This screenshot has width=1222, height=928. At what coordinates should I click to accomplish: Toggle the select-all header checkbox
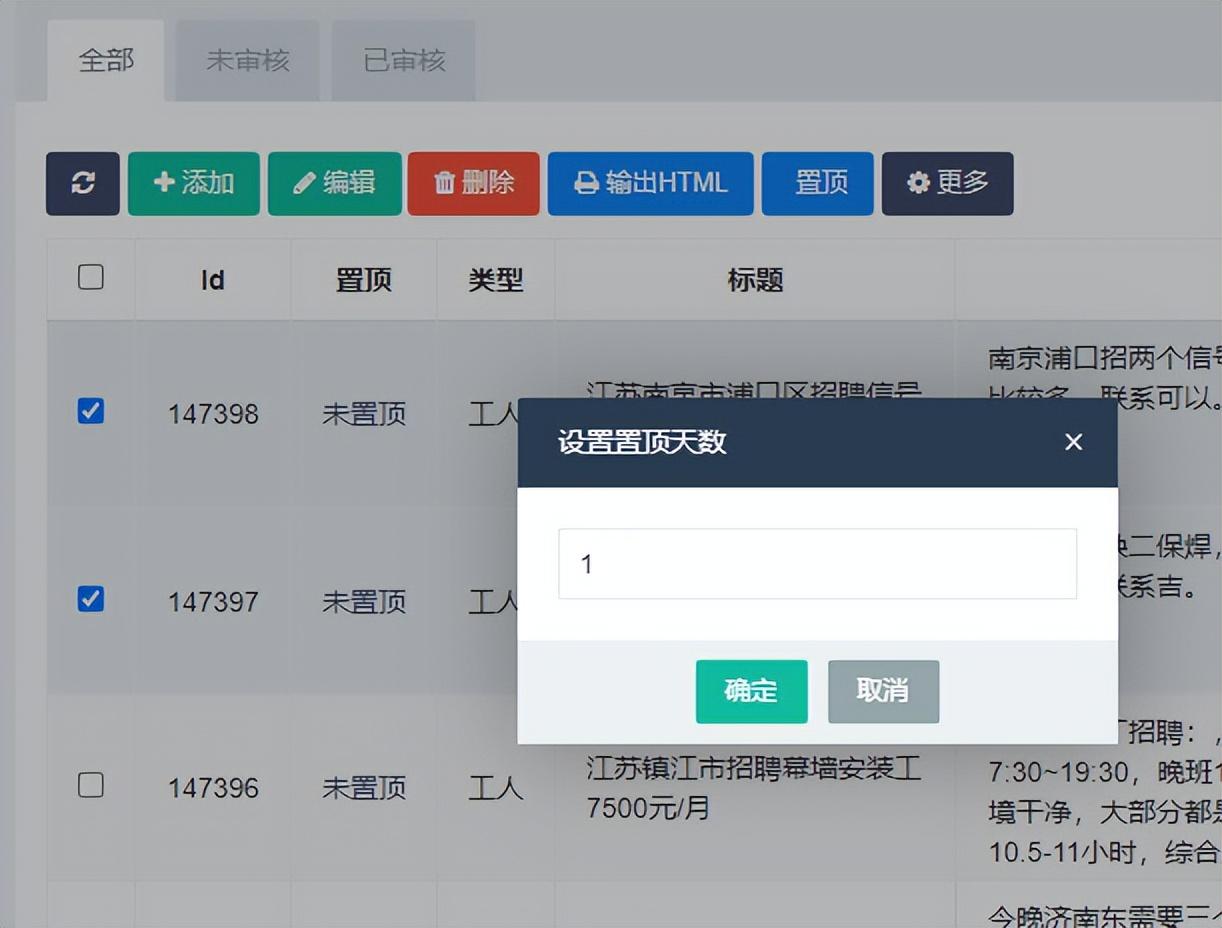pos(91,277)
